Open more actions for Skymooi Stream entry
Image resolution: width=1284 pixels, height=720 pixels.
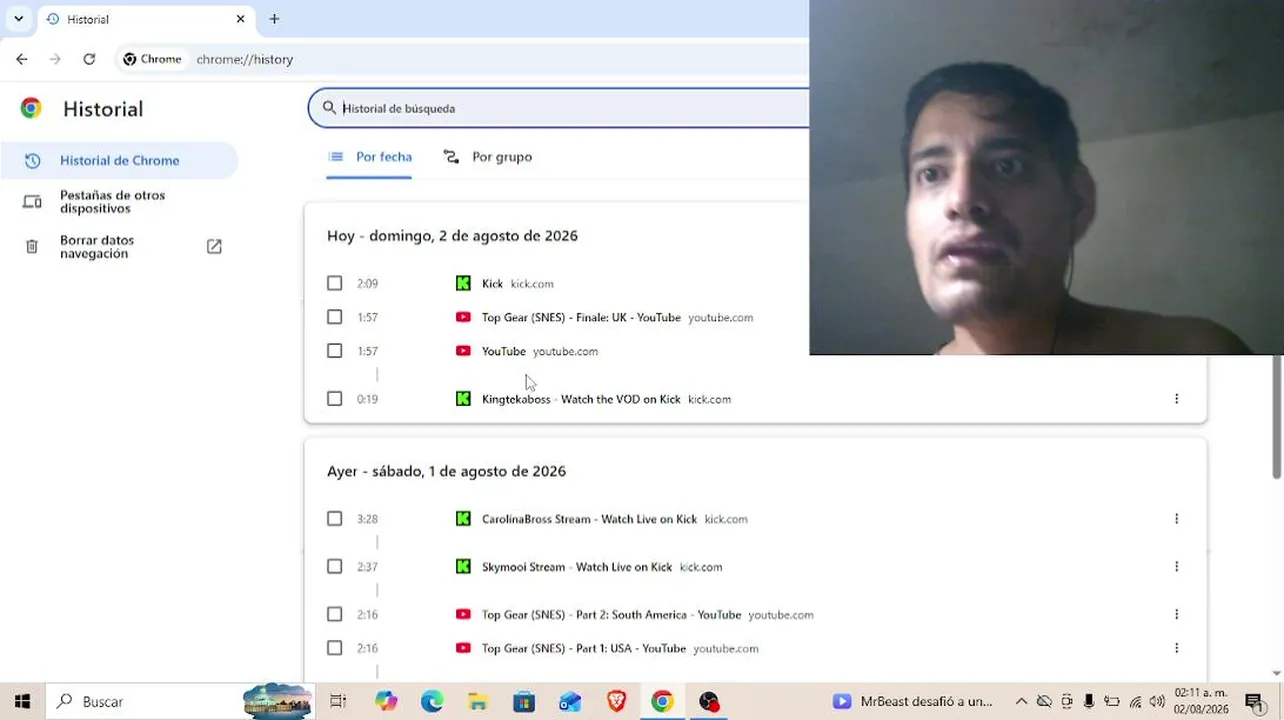tap(1176, 567)
